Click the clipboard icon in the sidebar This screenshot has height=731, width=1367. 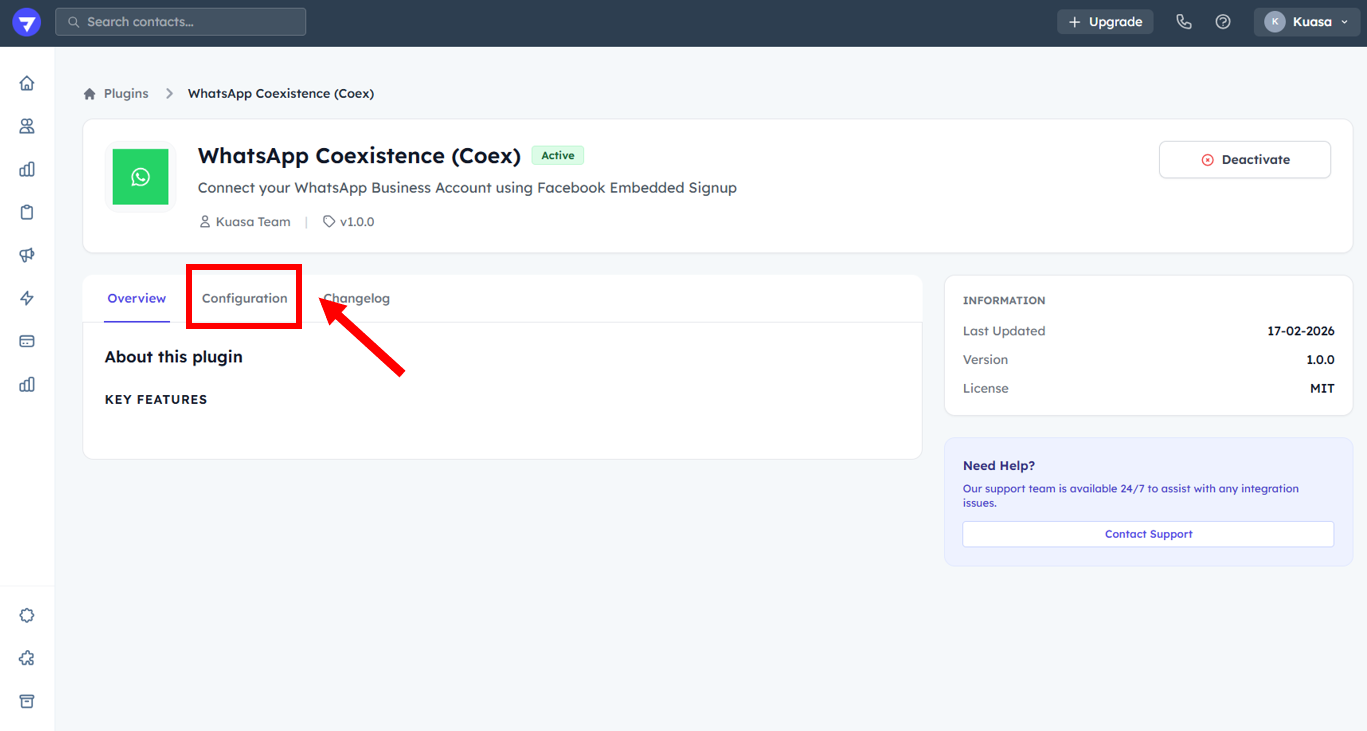[x=27, y=212]
